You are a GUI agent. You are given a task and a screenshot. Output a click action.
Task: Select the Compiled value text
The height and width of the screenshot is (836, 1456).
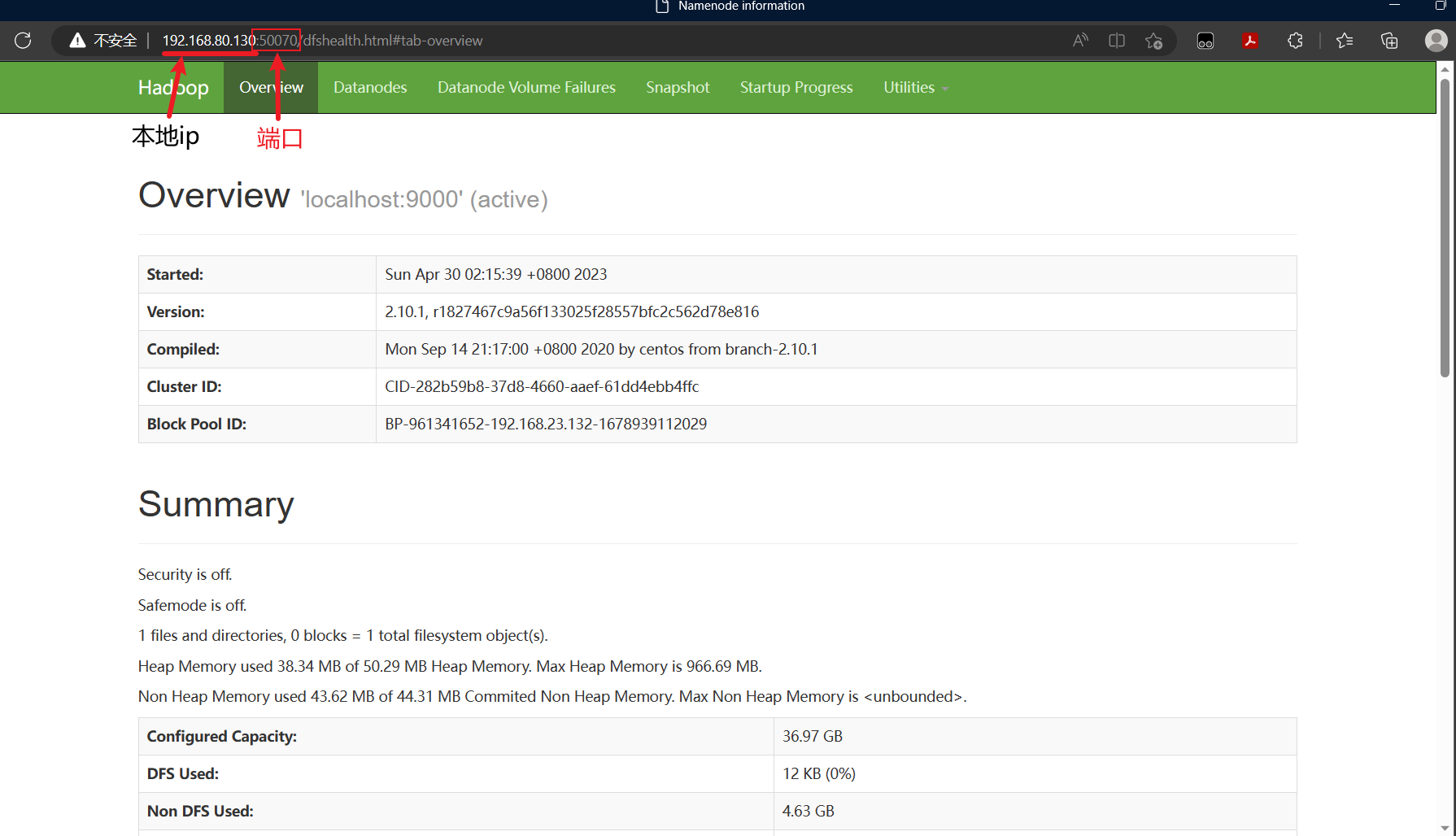[601, 349]
